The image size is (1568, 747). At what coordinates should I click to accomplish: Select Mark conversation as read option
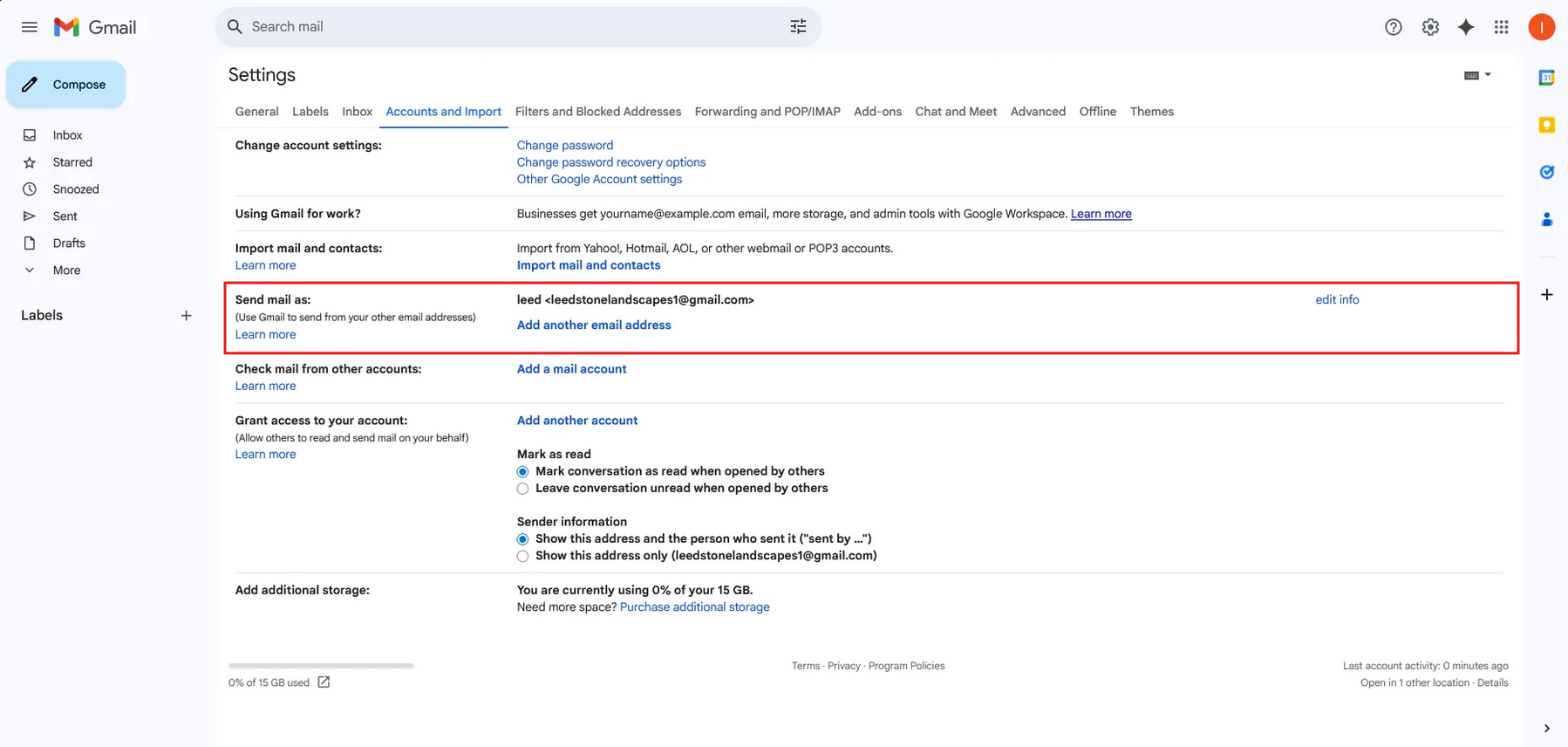[522, 471]
